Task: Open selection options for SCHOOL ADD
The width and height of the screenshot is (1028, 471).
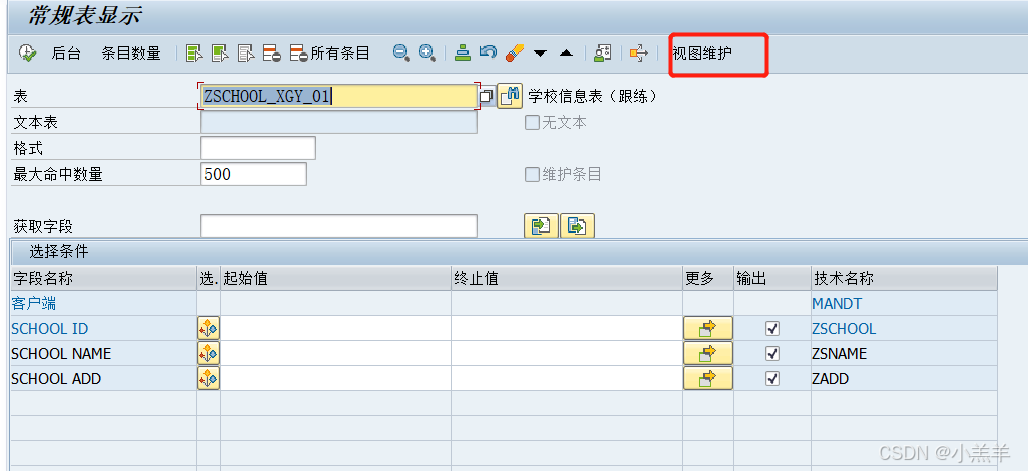Action: [x=208, y=379]
